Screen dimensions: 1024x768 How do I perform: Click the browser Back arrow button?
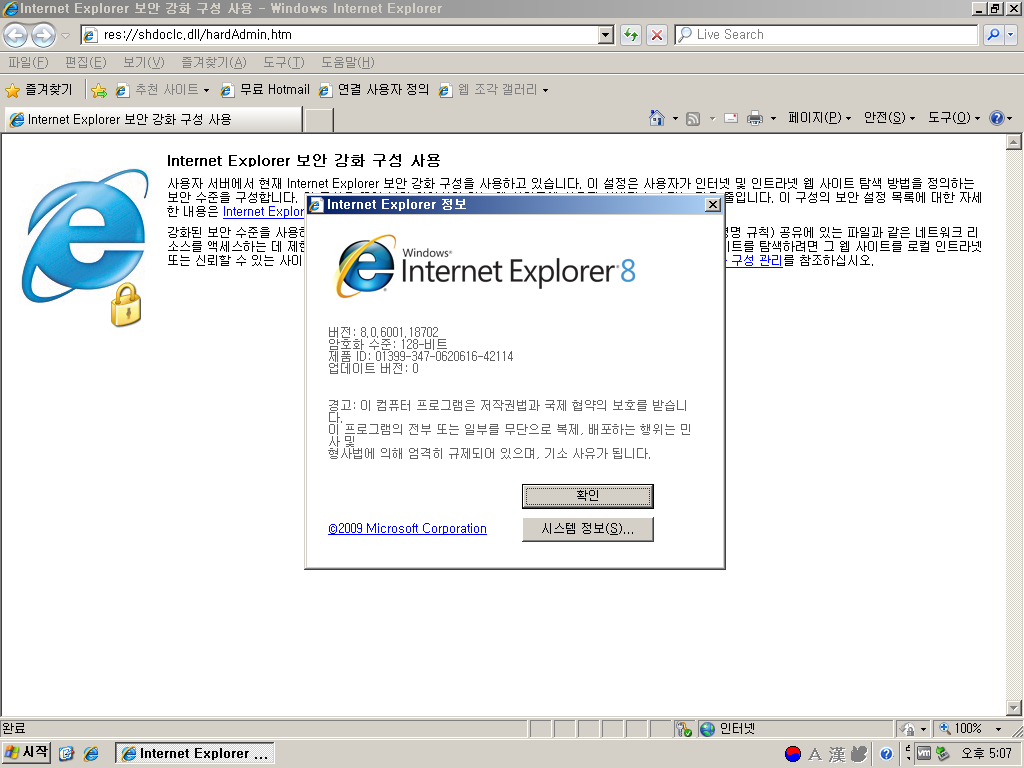click(x=16, y=35)
